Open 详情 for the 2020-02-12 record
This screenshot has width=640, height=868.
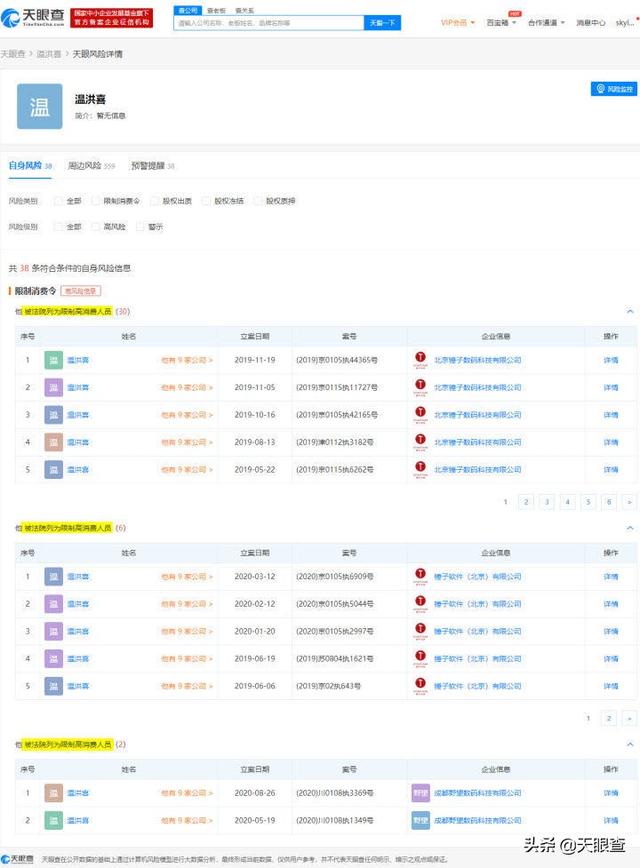click(x=611, y=604)
